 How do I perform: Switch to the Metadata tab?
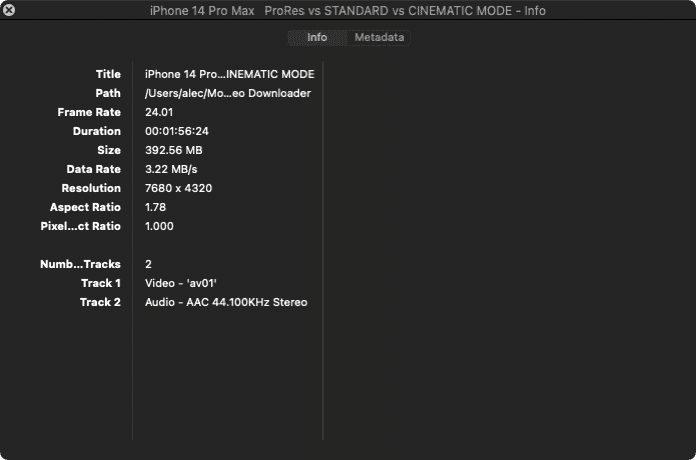pyautogui.click(x=379, y=38)
